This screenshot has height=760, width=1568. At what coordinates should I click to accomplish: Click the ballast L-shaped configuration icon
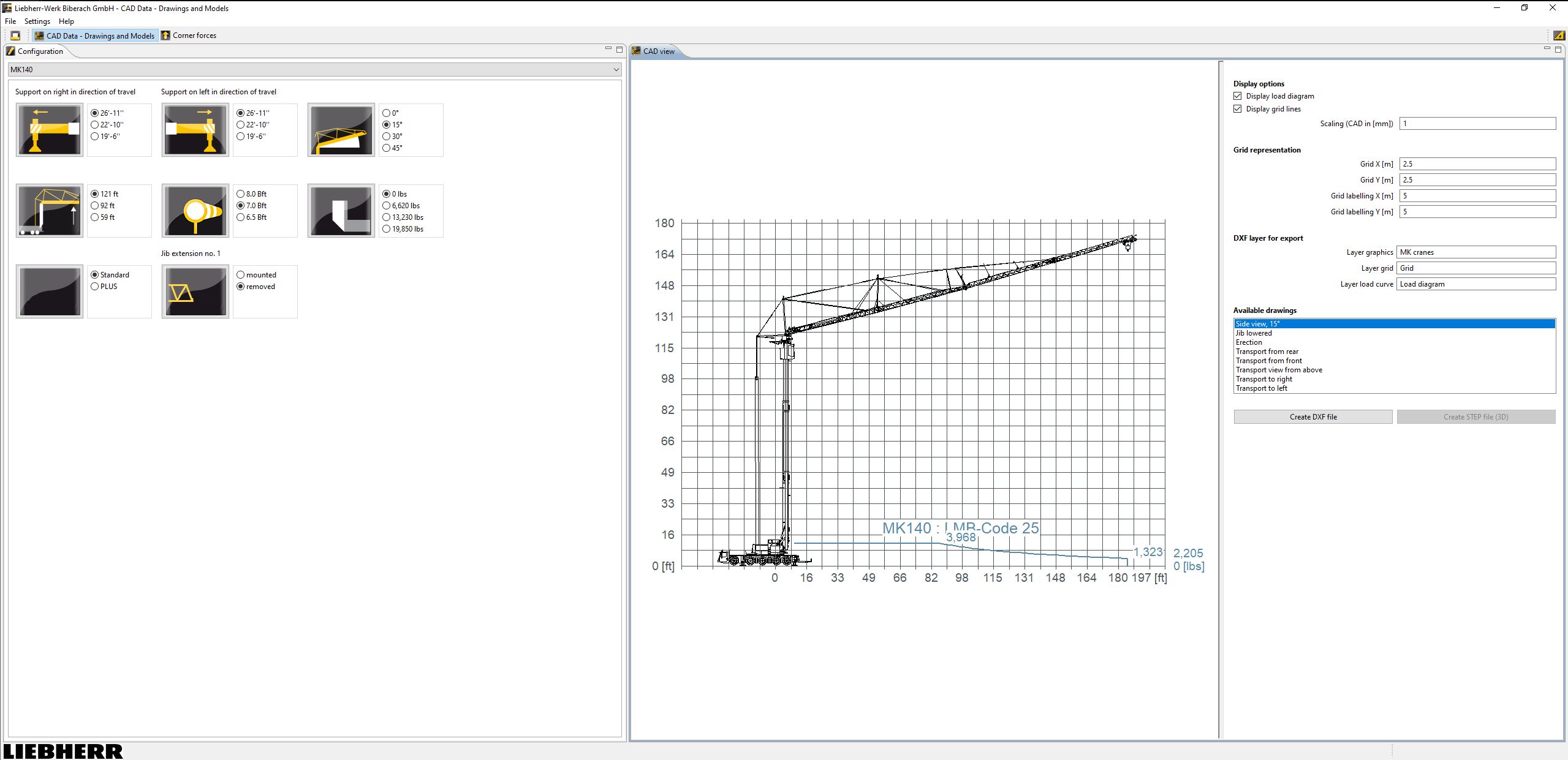point(340,210)
